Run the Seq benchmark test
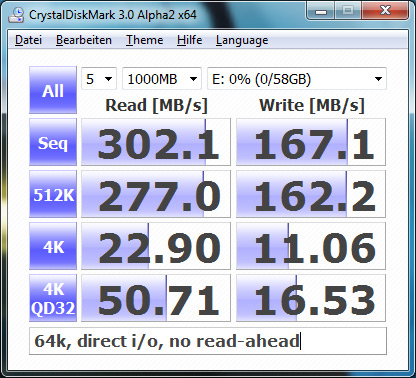 [x=53, y=142]
